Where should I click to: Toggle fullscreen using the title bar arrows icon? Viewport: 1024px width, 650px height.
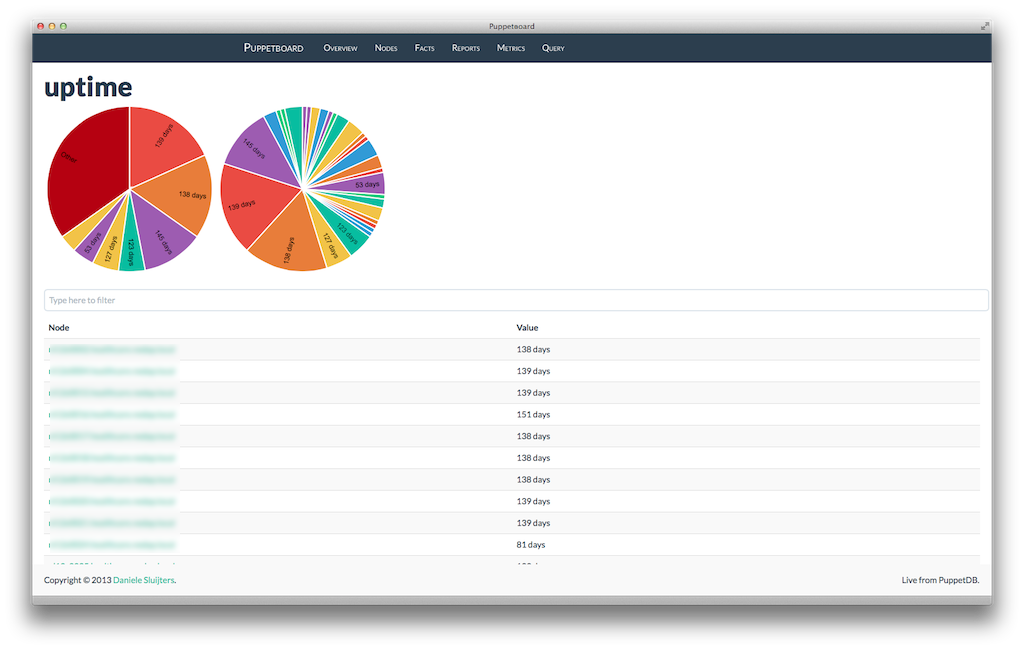click(985, 26)
